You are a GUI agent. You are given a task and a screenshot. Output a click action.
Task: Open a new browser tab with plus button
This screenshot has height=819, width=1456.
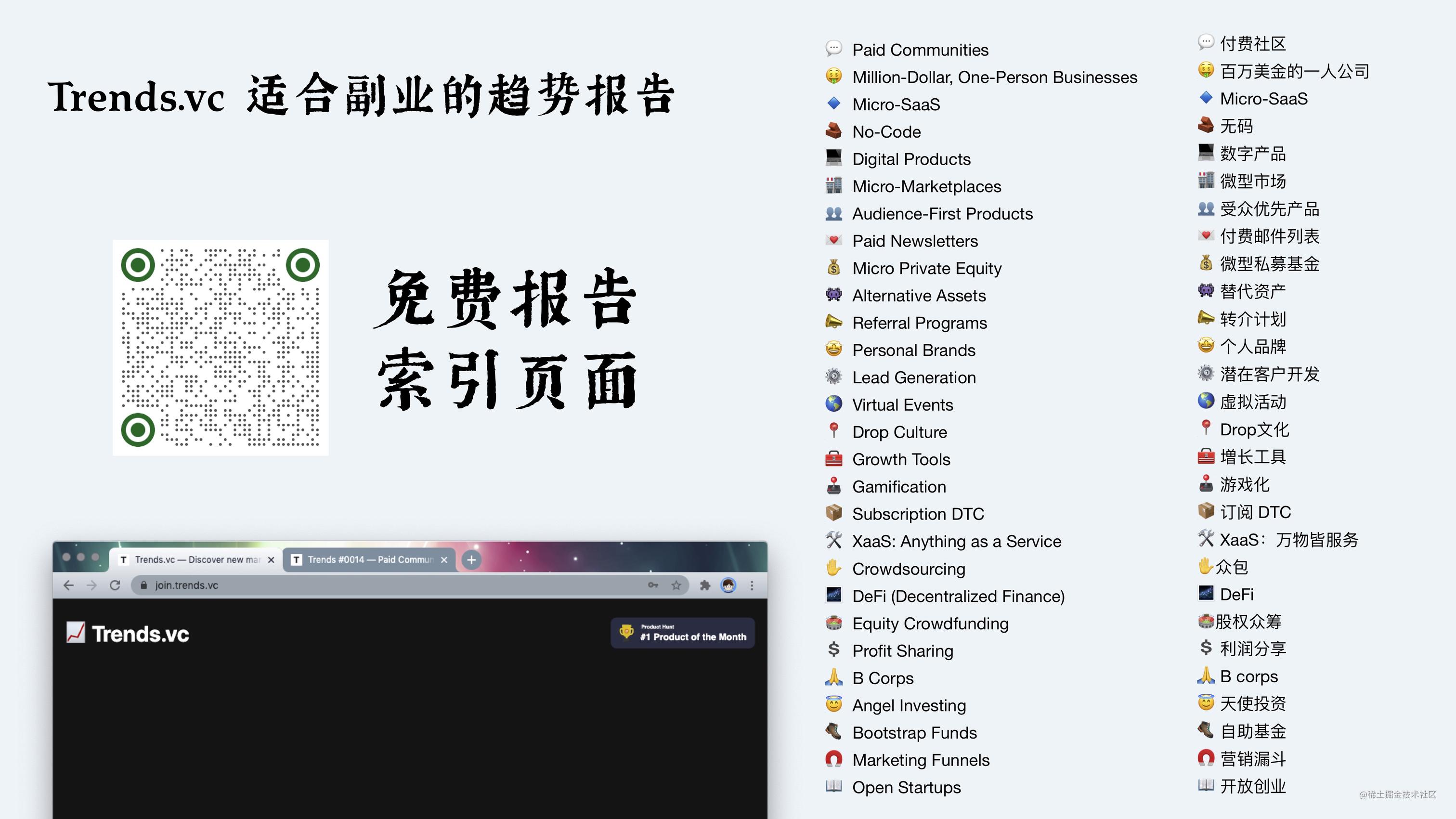point(471,559)
